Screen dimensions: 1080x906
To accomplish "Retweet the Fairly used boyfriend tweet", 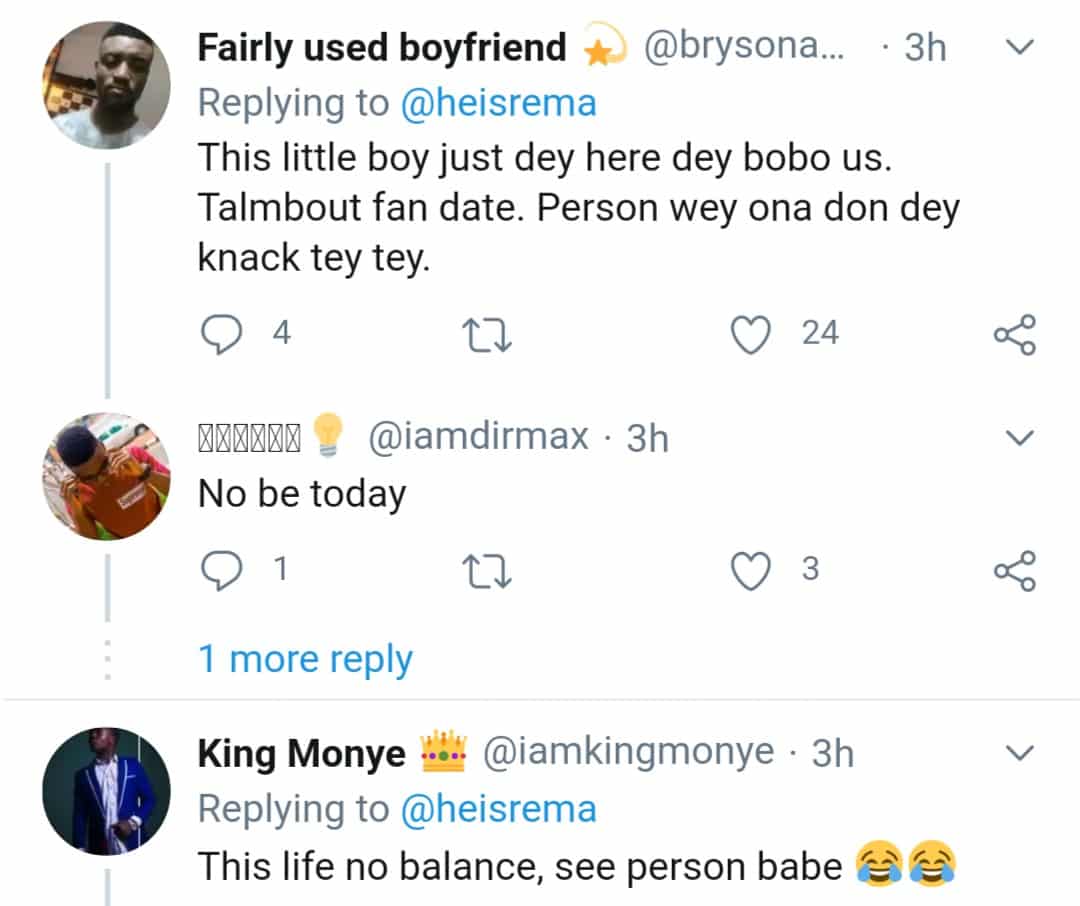I will click(x=487, y=334).
